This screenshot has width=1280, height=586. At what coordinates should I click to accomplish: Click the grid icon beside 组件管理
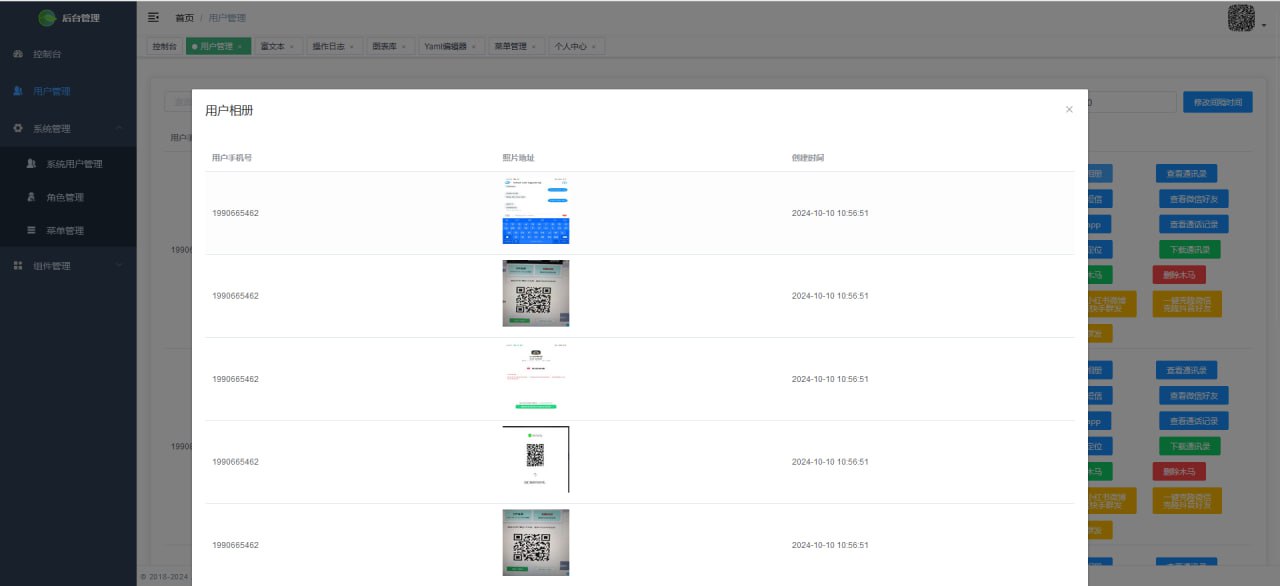[18, 266]
